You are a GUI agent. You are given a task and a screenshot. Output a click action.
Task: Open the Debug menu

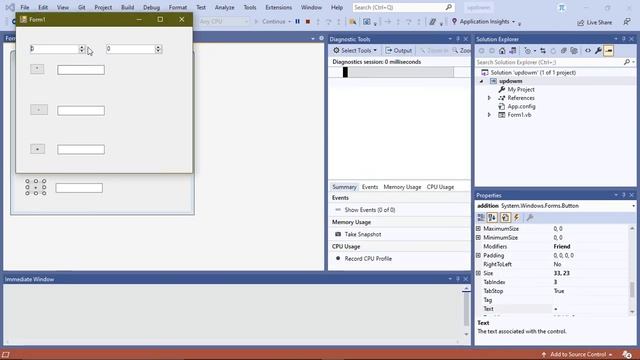[x=151, y=7]
